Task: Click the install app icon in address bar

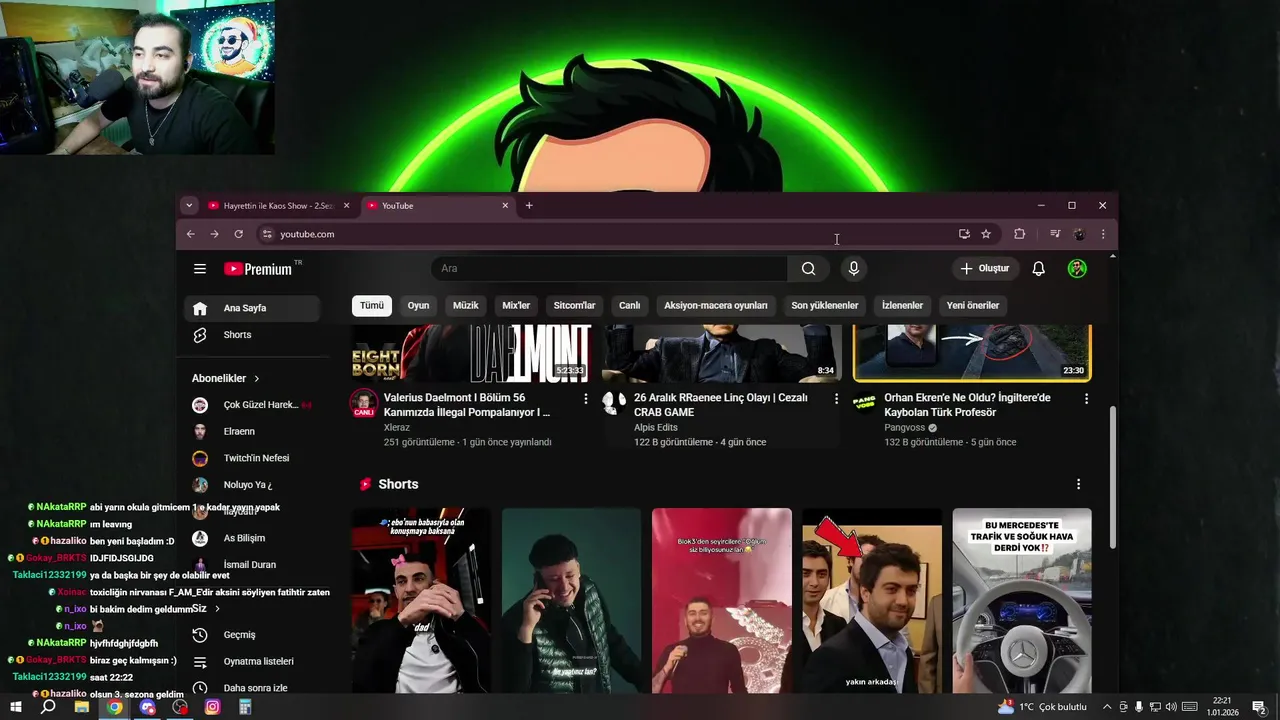Action: pyautogui.click(x=964, y=234)
